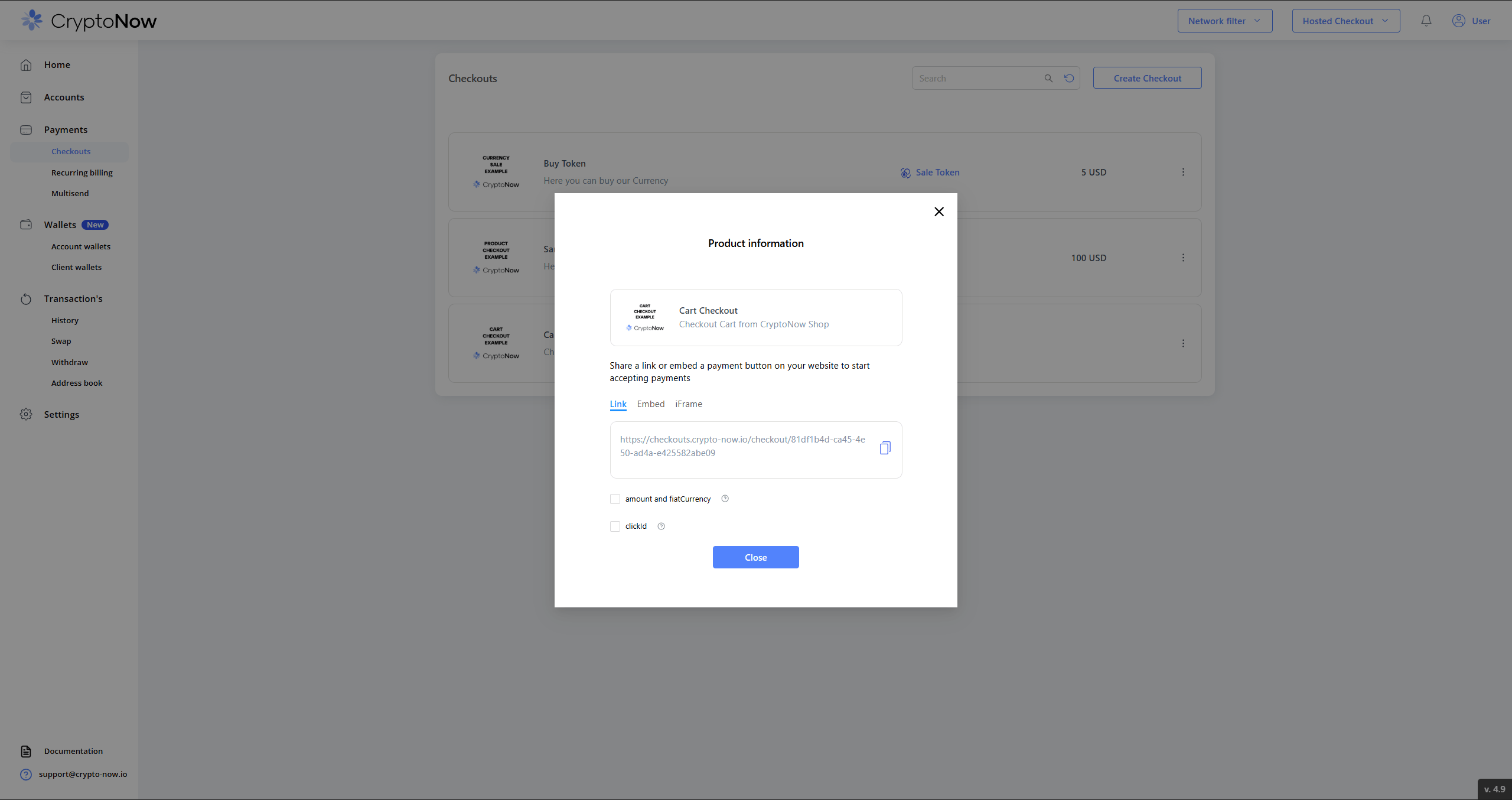The image size is (1512, 800).
Task: Click the search magnifier icon
Action: 1048,78
